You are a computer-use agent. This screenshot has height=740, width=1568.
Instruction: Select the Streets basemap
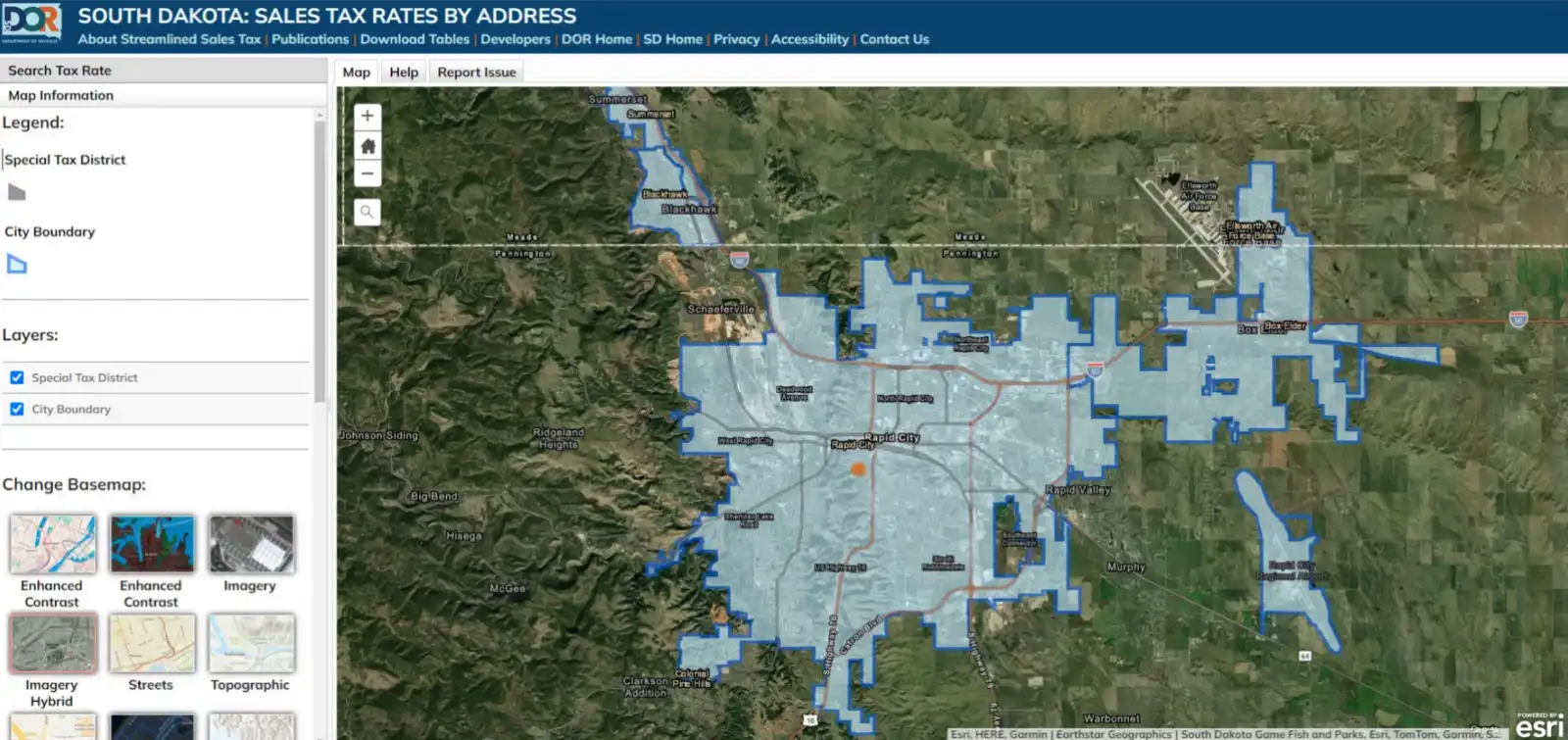click(x=152, y=643)
